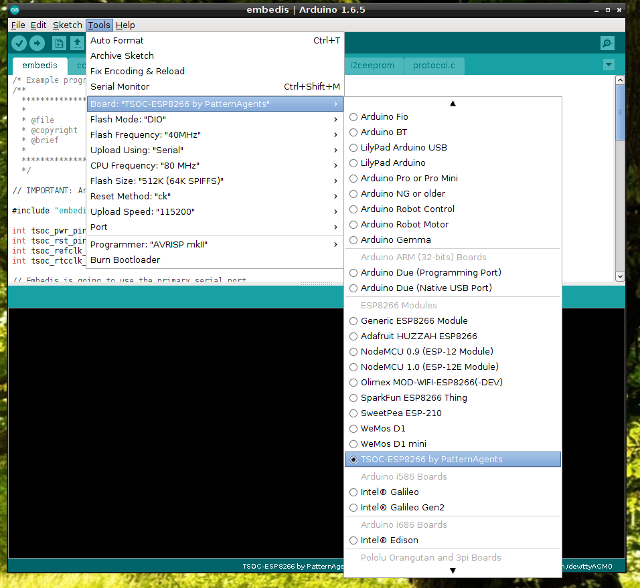Screen dimensions: 640x588
Task: Select Intel Galileo board
Action: coord(453,492)
